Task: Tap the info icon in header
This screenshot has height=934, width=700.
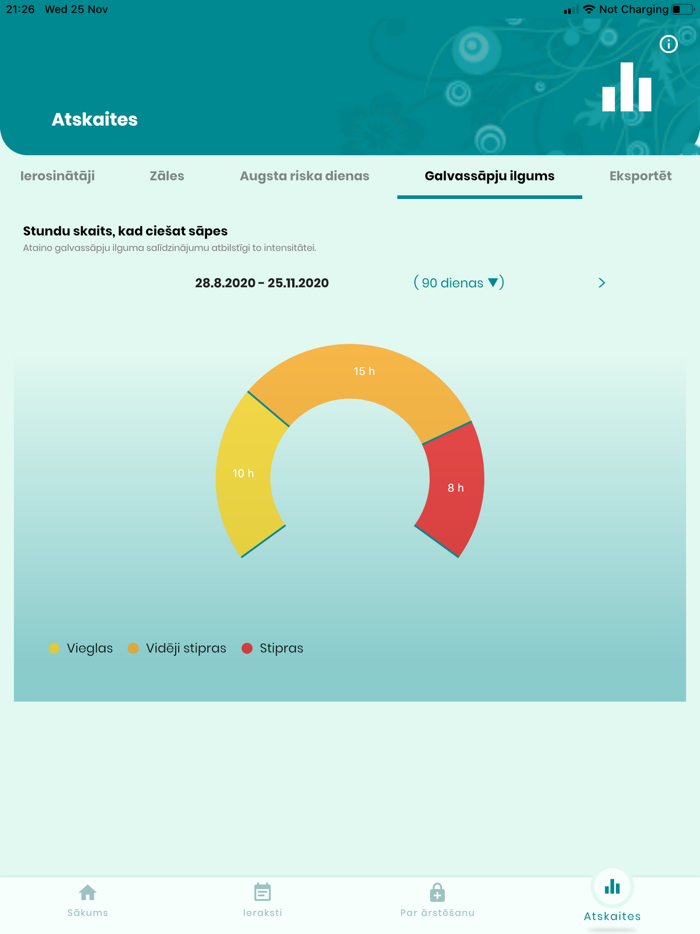Action: [668, 44]
